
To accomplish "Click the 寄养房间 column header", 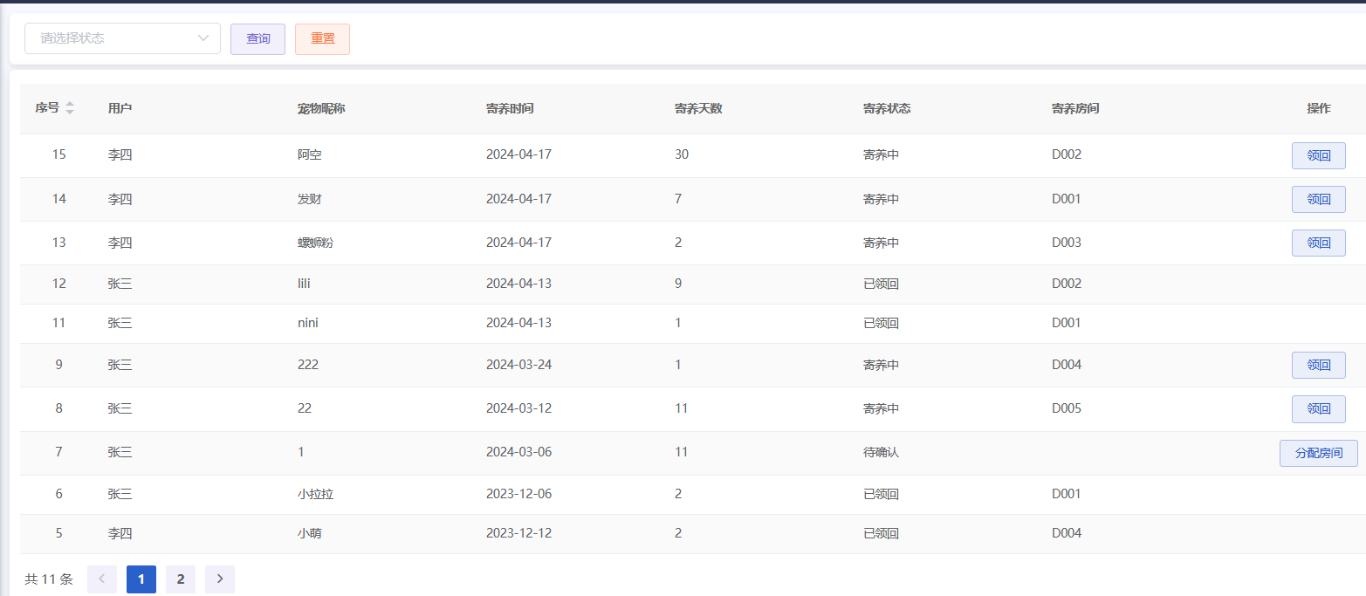I will (x=1075, y=108).
